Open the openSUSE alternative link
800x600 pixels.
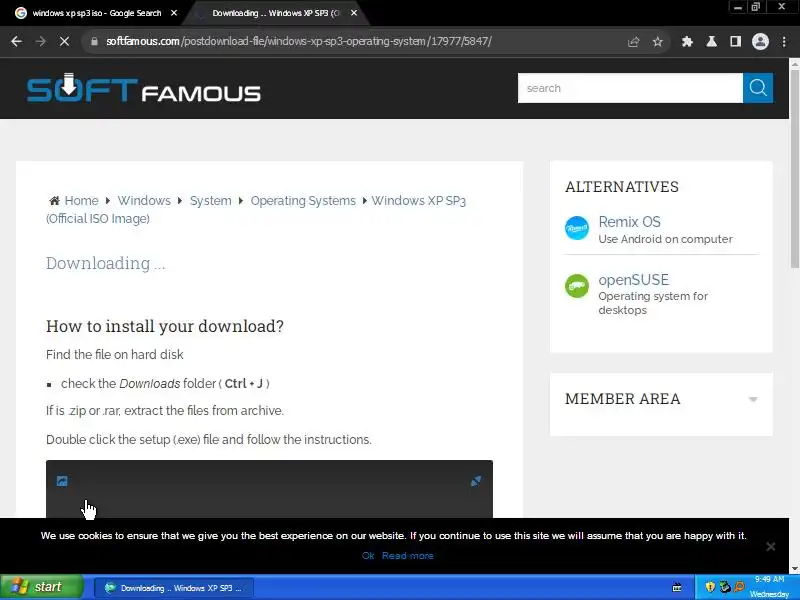(x=633, y=280)
